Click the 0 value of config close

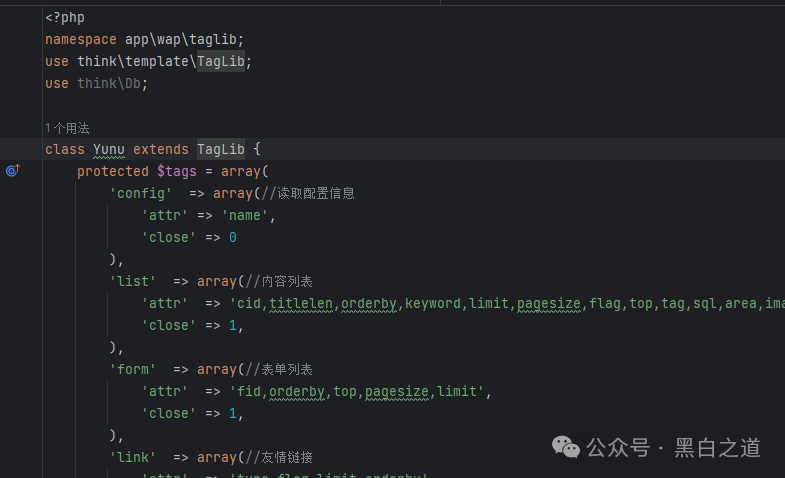point(233,237)
